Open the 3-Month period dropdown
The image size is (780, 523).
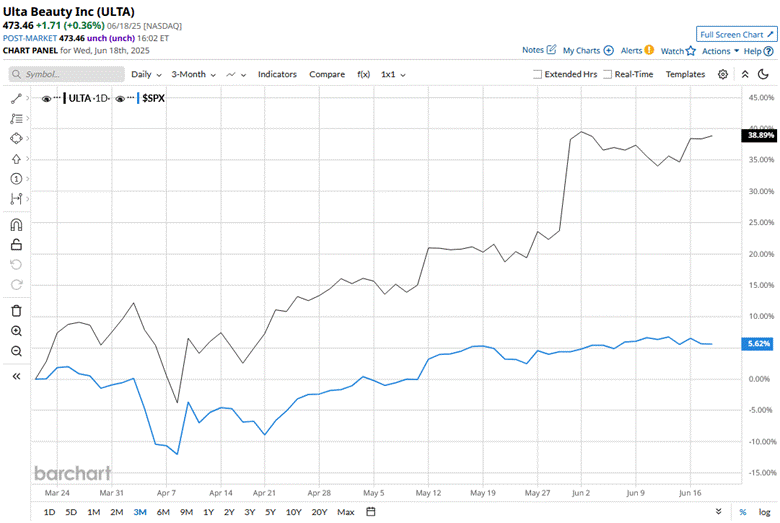click(x=194, y=74)
